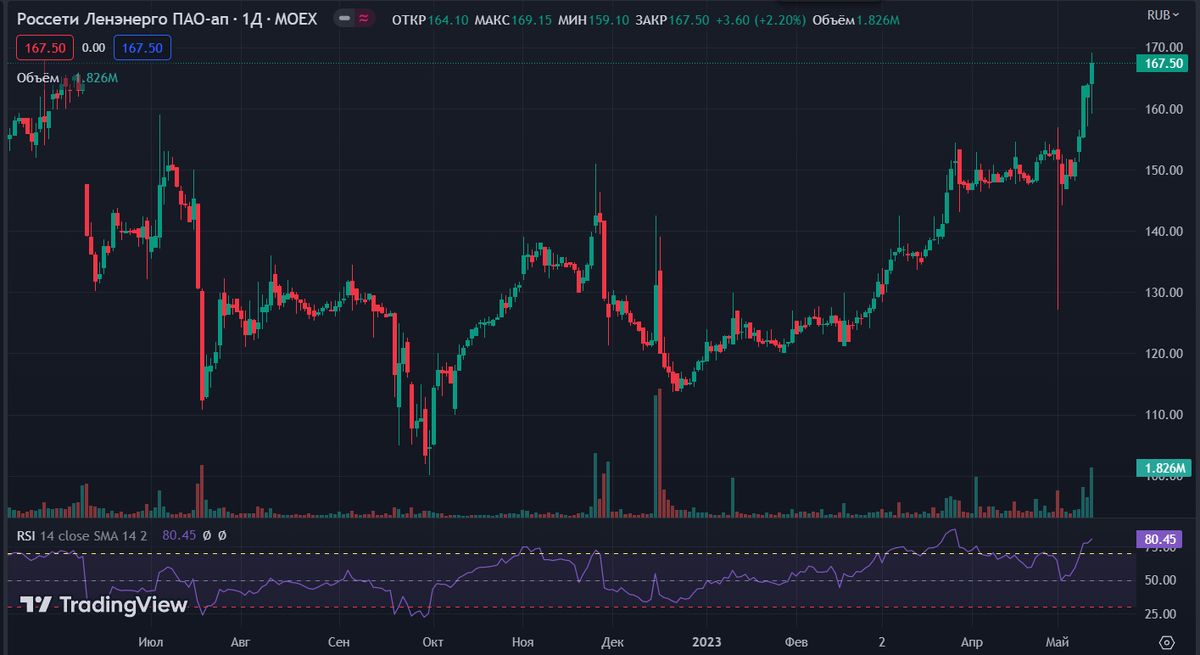The width and height of the screenshot is (1200, 655).
Task: Click the green 1.826M volume axis label
Action: click(1165, 468)
